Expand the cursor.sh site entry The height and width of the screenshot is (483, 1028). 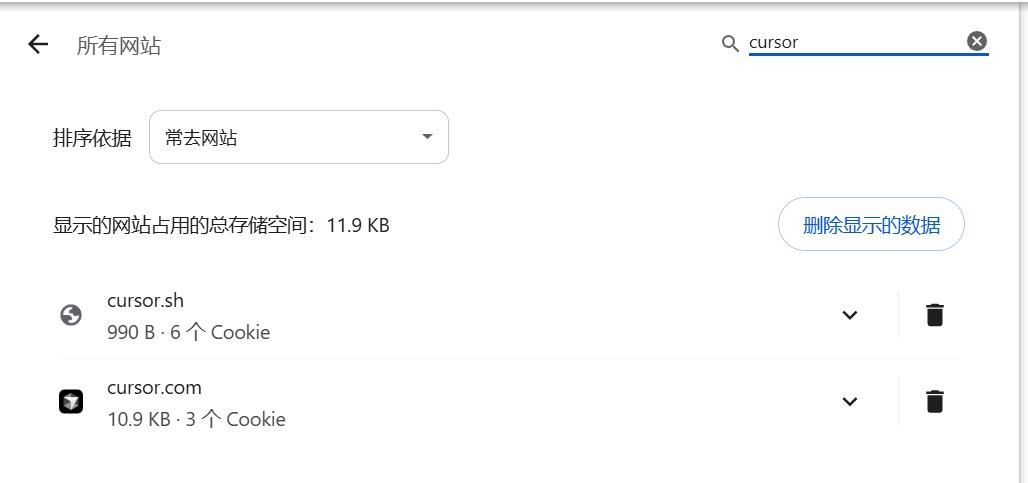pos(850,315)
